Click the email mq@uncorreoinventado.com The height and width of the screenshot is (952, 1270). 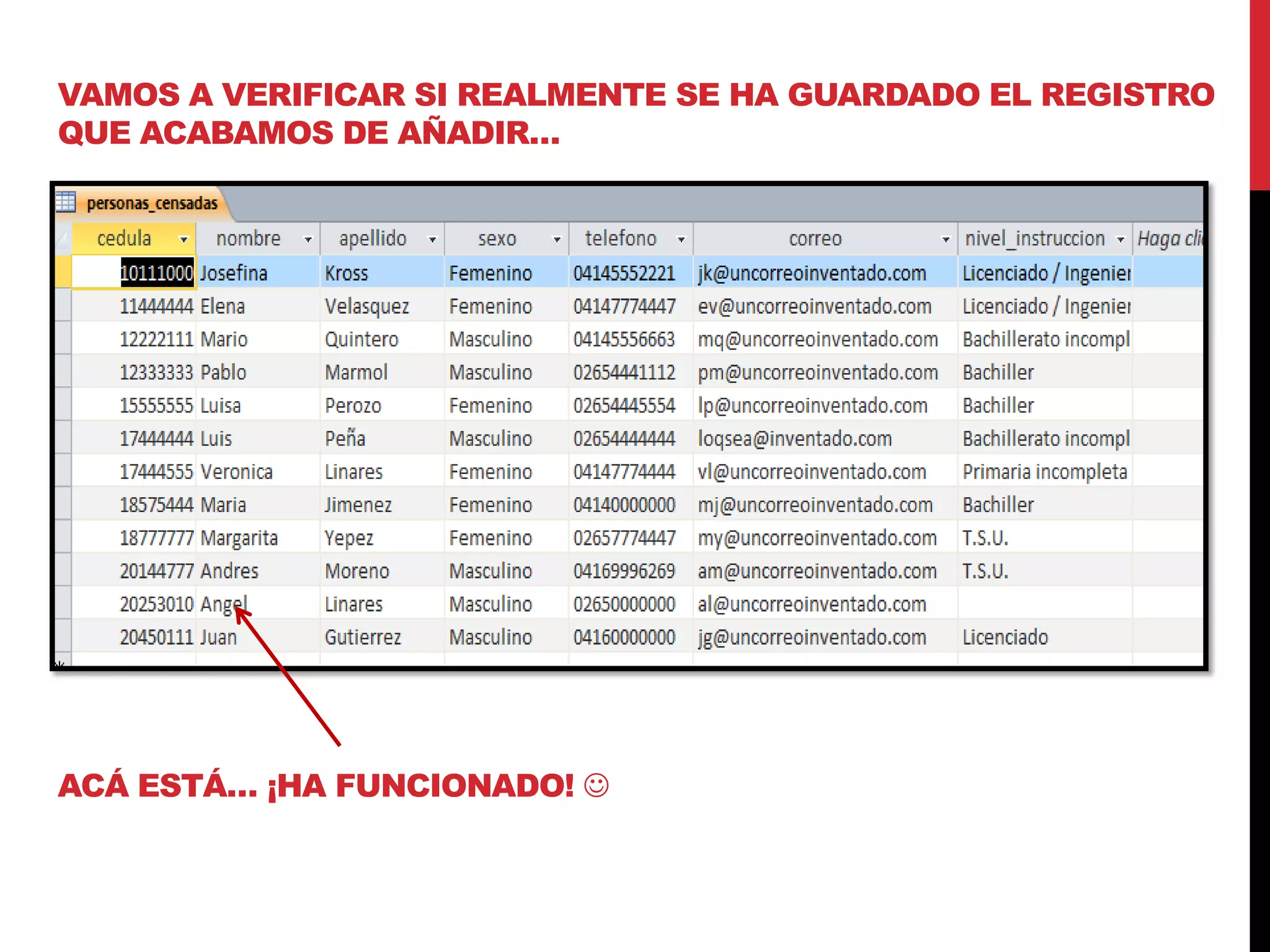(x=818, y=340)
